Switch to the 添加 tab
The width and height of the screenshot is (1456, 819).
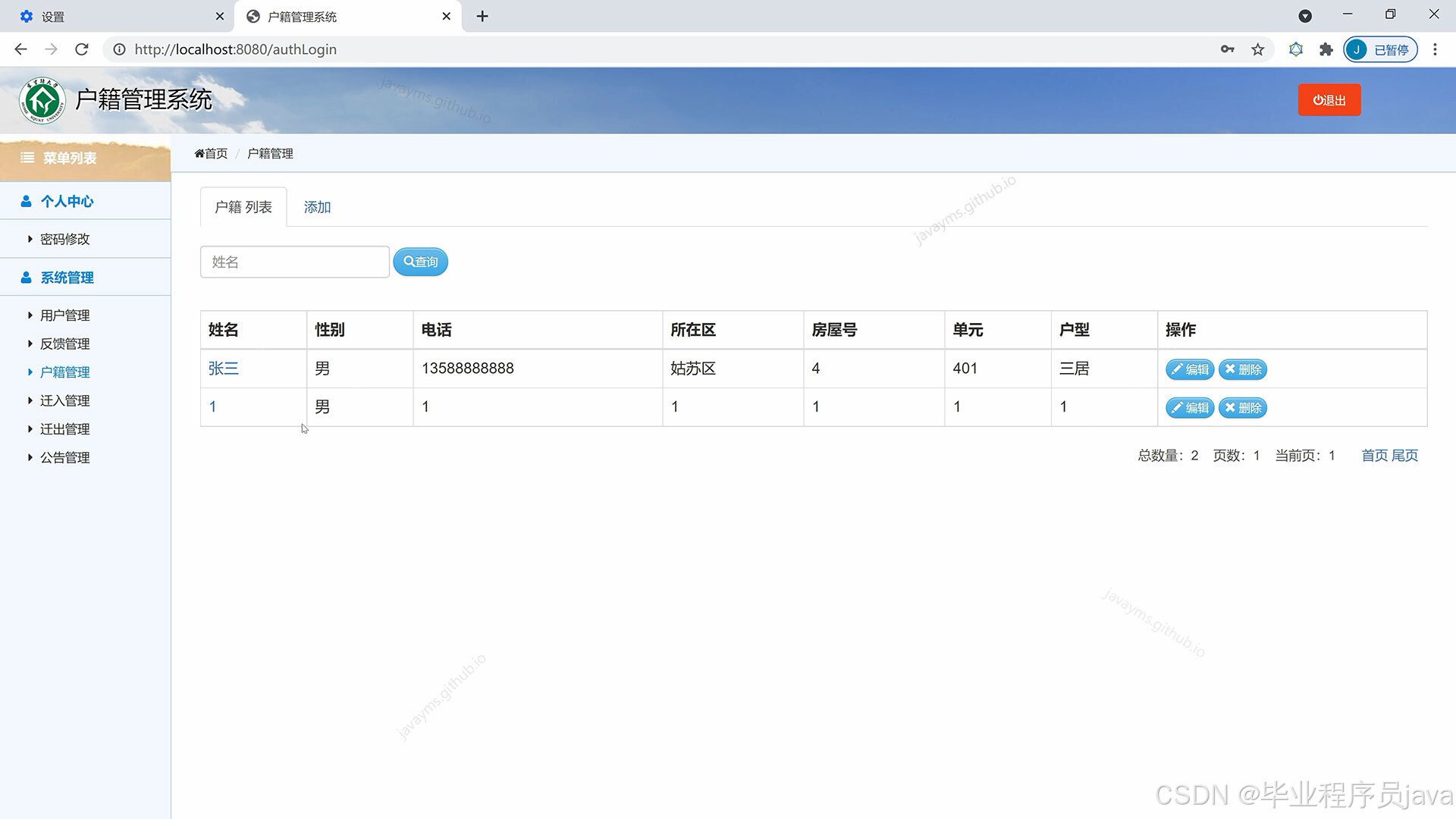point(317,207)
